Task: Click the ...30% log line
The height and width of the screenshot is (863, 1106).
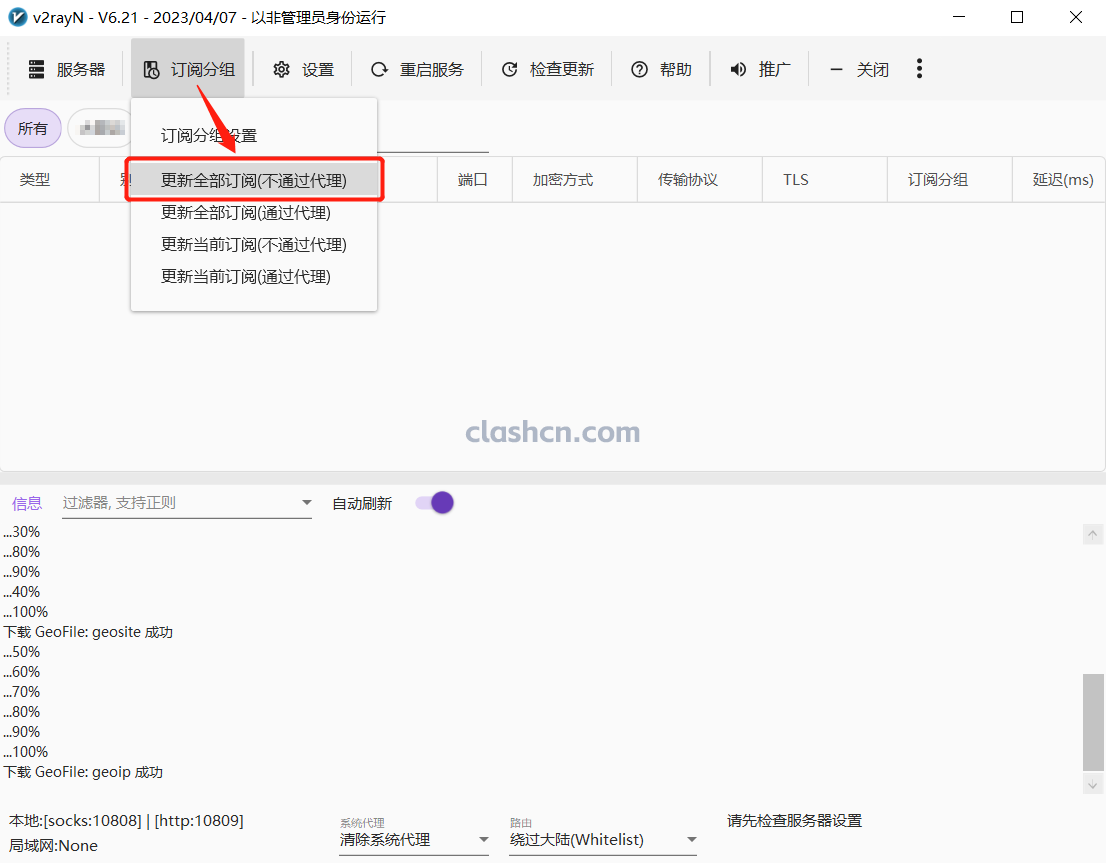Action: pos(22,531)
